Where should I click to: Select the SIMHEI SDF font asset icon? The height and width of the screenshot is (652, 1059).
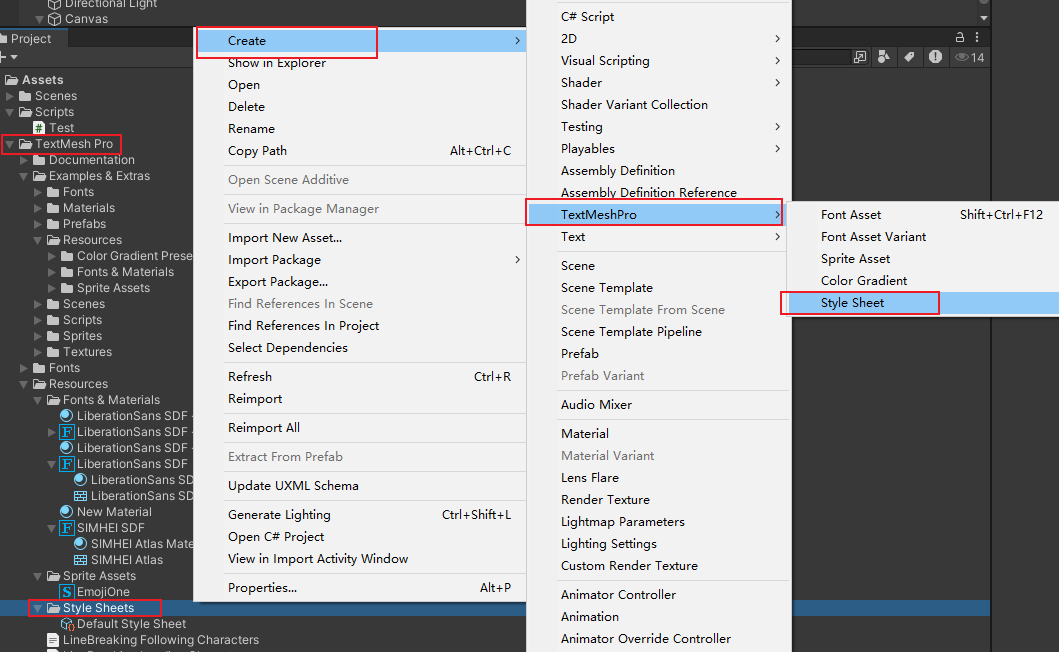coord(67,528)
